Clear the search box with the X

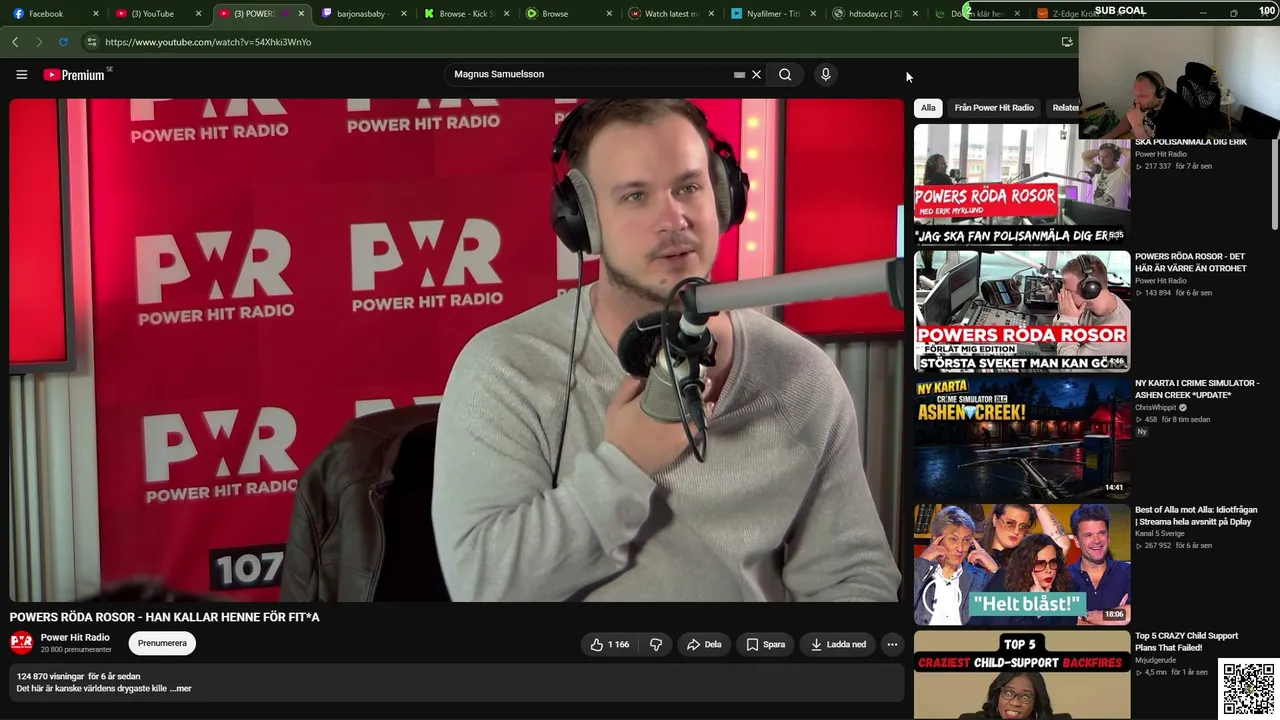pyautogui.click(x=756, y=74)
